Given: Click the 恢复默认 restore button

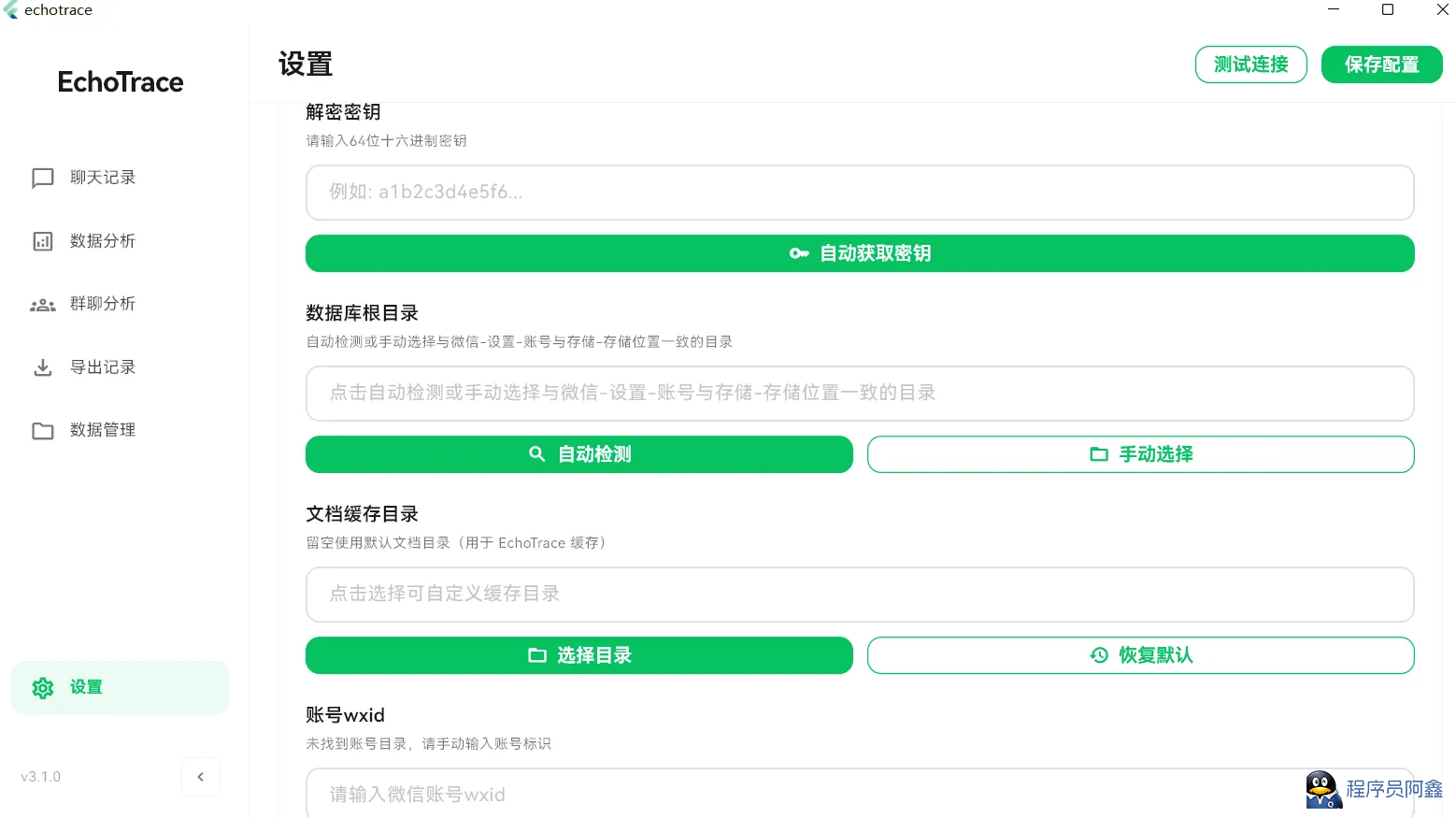Looking at the screenshot, I should pos(1140,655).
